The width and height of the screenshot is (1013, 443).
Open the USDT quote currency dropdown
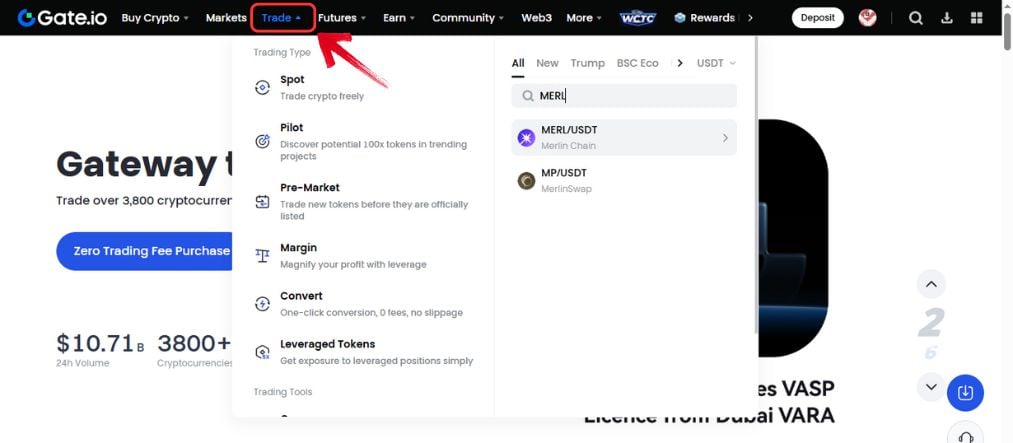click(716, 63)
